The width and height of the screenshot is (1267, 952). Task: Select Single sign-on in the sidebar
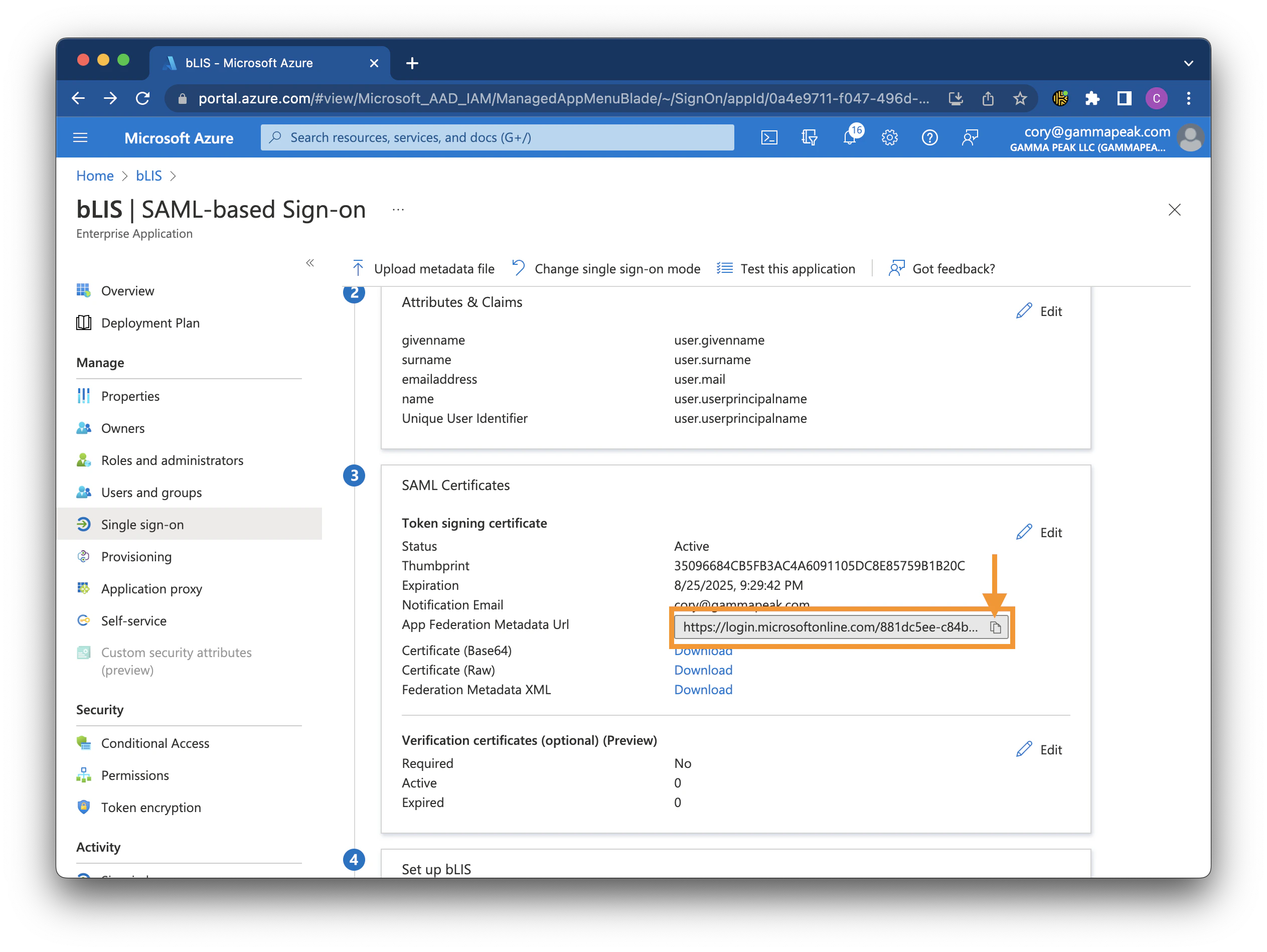142,524
